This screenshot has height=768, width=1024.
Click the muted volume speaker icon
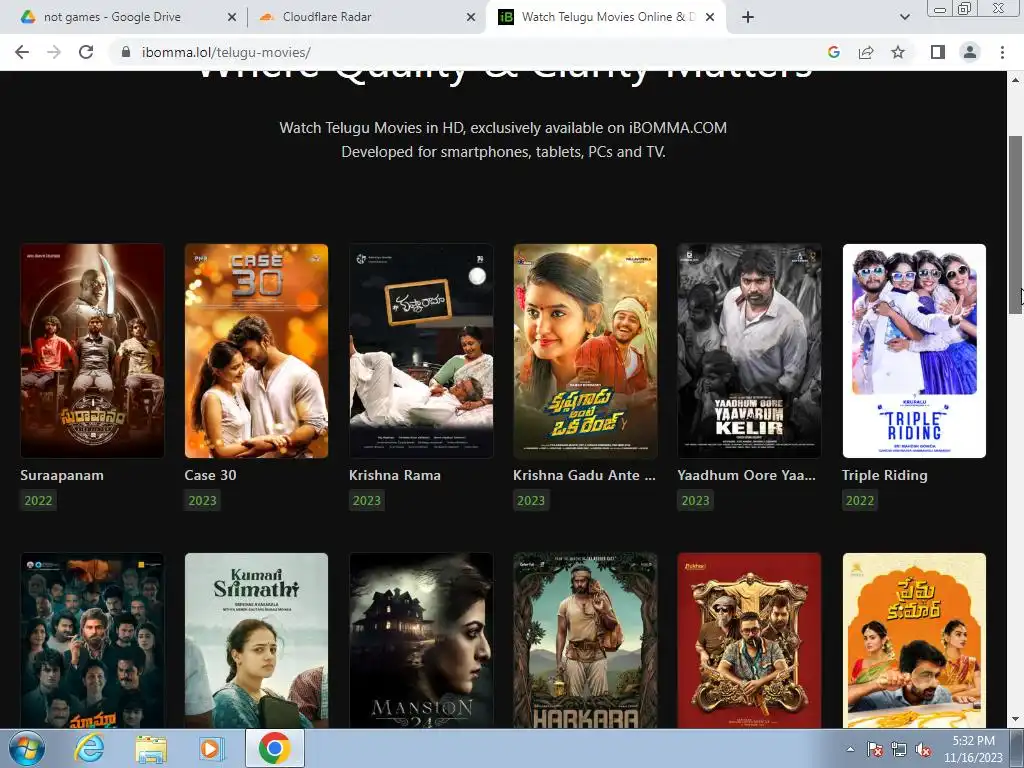(x=923, y=749)
